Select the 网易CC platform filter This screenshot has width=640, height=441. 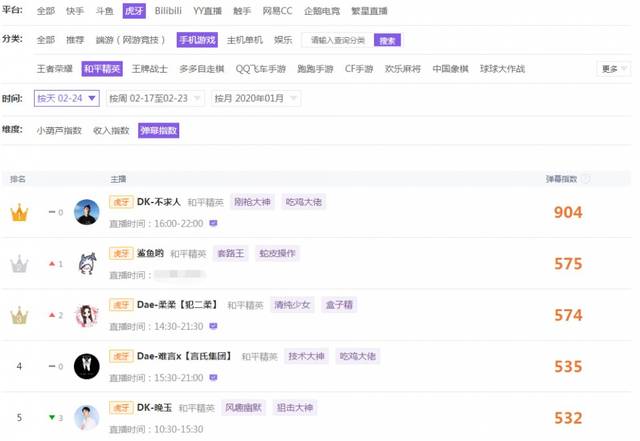pyautogui.click(x=278, y=11)
